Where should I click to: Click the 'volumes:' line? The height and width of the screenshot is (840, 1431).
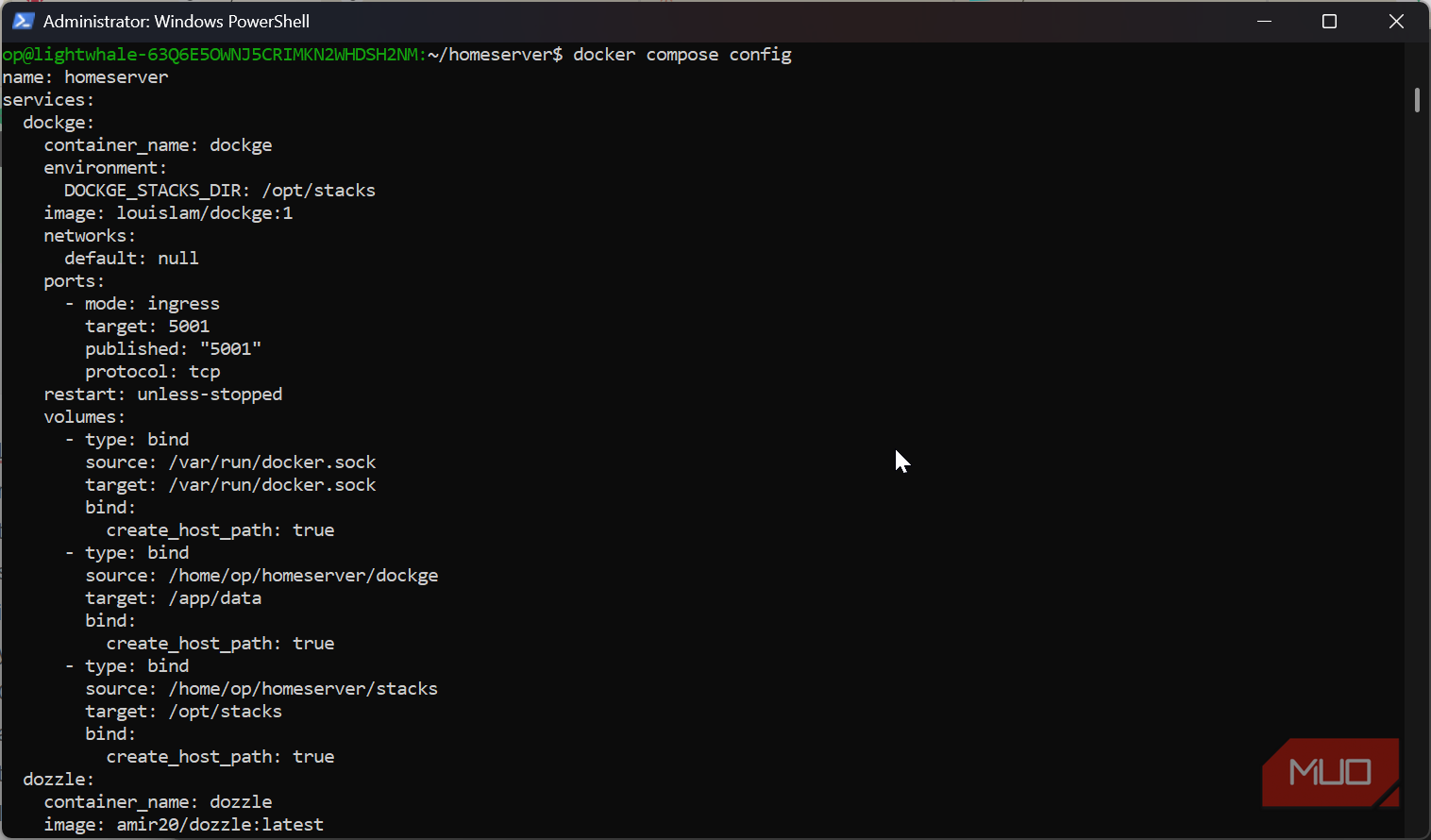(x=84, y=417)
